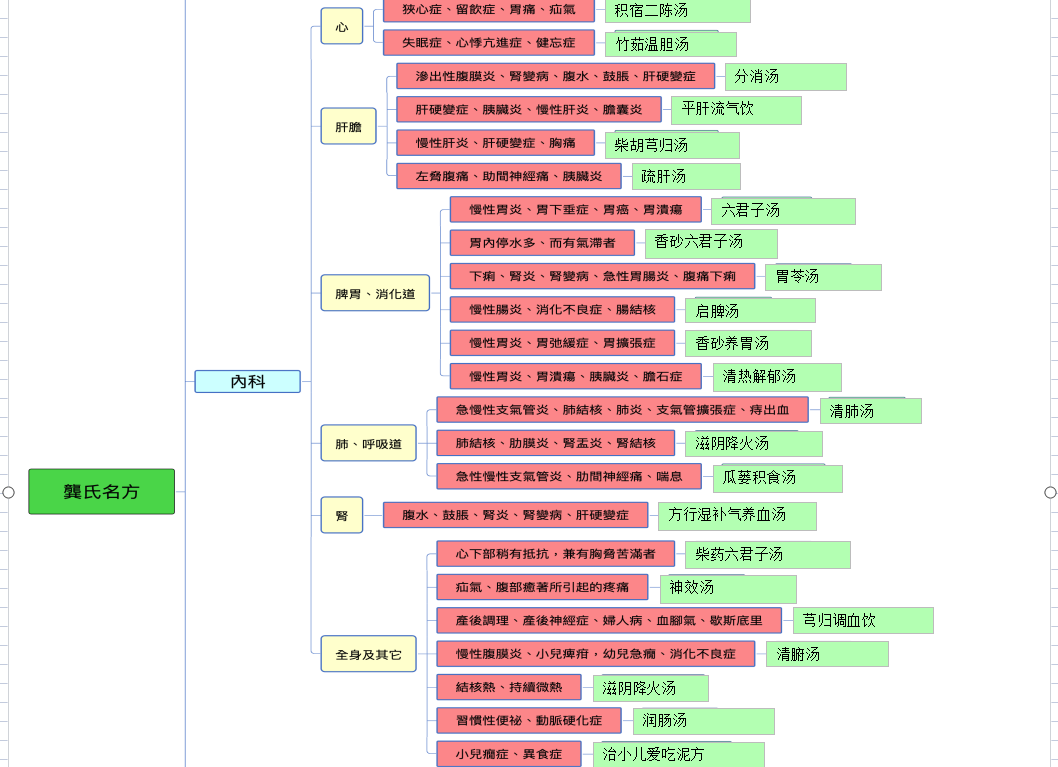
Task: Select the node 左脅腹痛、肋間神經痛、胰臟炎
Action: click(509, 176)
